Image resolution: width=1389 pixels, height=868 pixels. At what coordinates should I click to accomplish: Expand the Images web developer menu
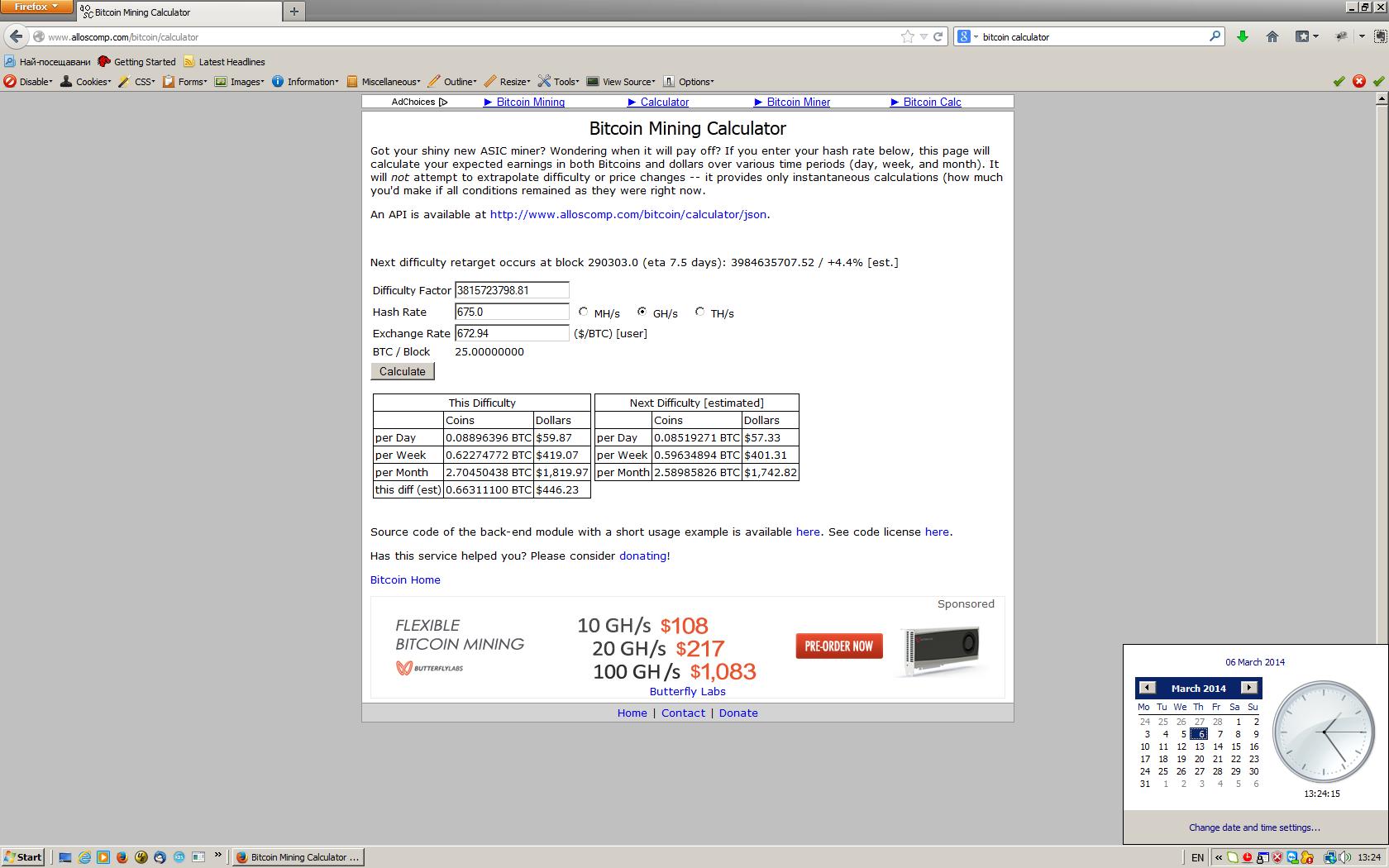[x=239, y=81]
